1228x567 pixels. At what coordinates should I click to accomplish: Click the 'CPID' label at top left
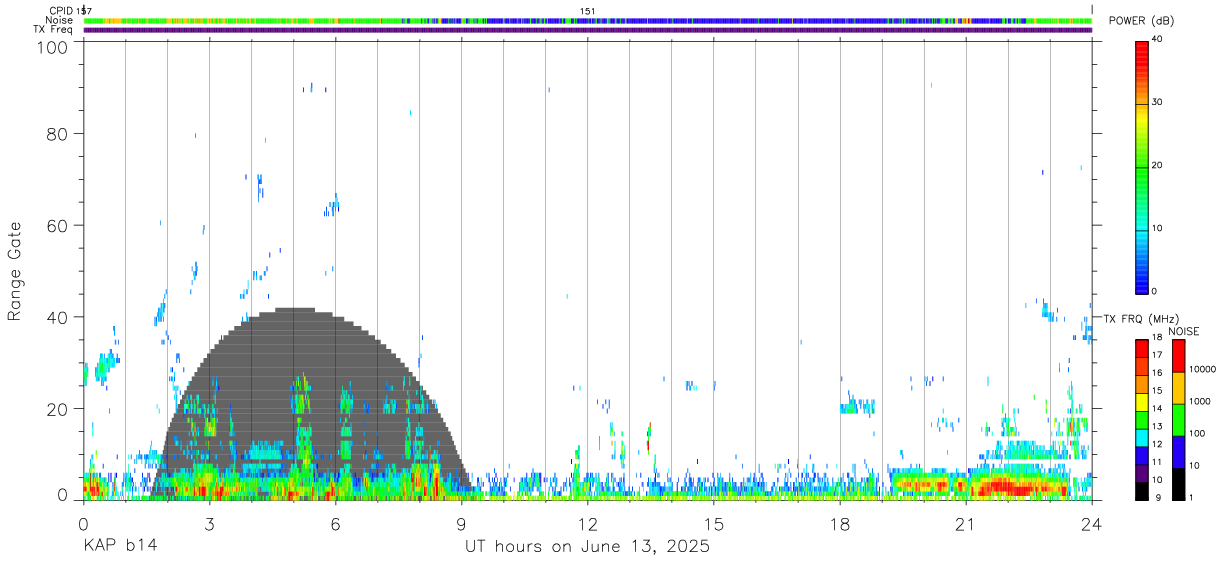coord(62,11)
